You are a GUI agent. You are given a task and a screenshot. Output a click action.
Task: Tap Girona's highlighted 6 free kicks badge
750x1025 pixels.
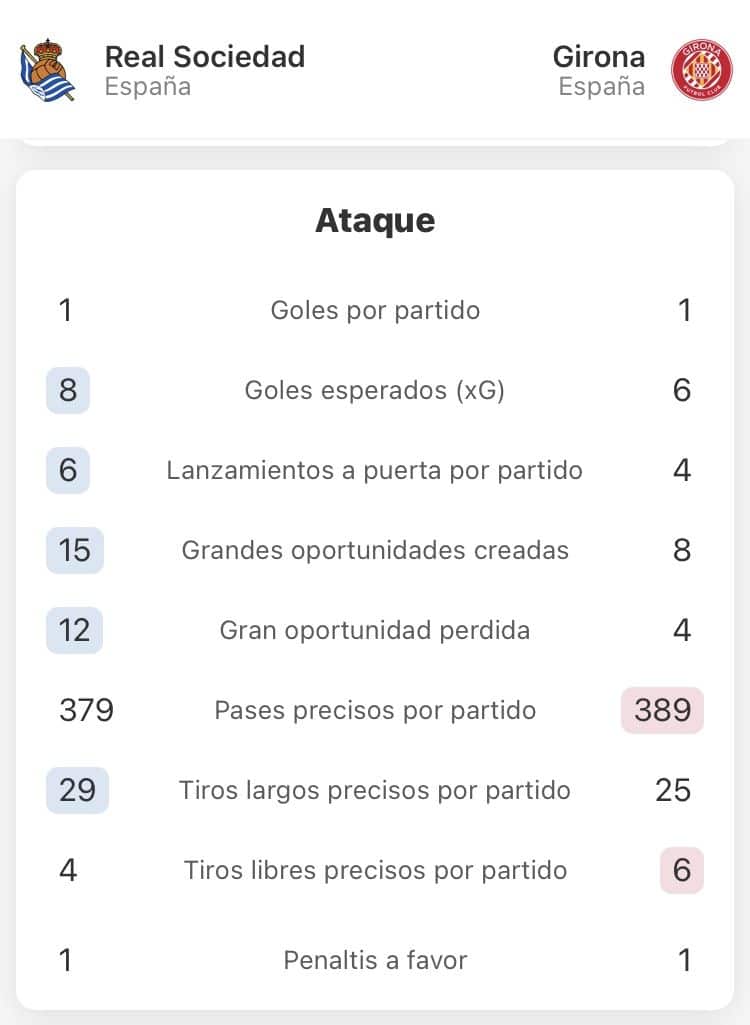(682, 870)
